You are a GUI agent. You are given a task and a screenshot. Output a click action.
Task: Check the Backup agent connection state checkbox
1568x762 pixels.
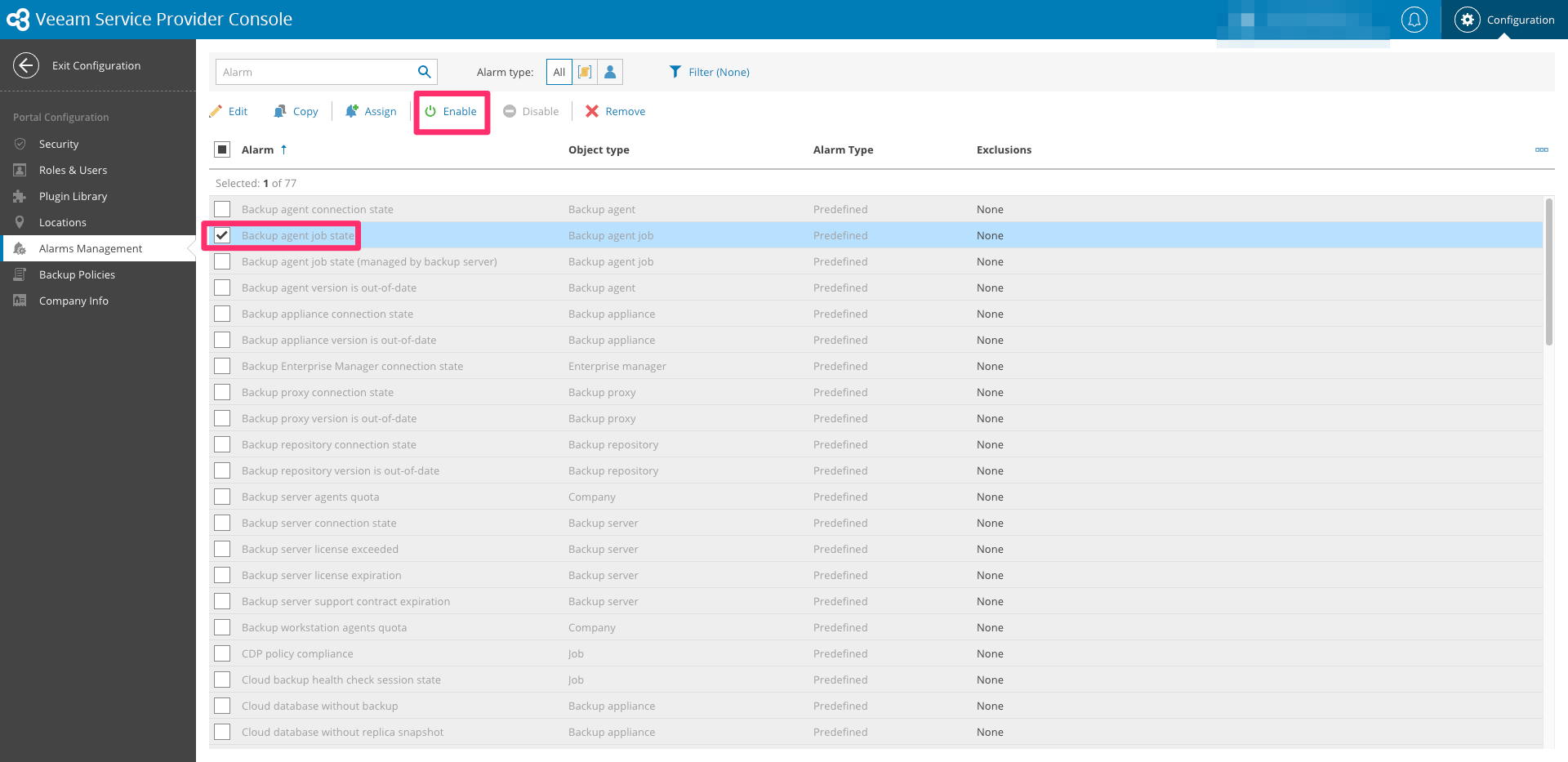pos(222,209)
